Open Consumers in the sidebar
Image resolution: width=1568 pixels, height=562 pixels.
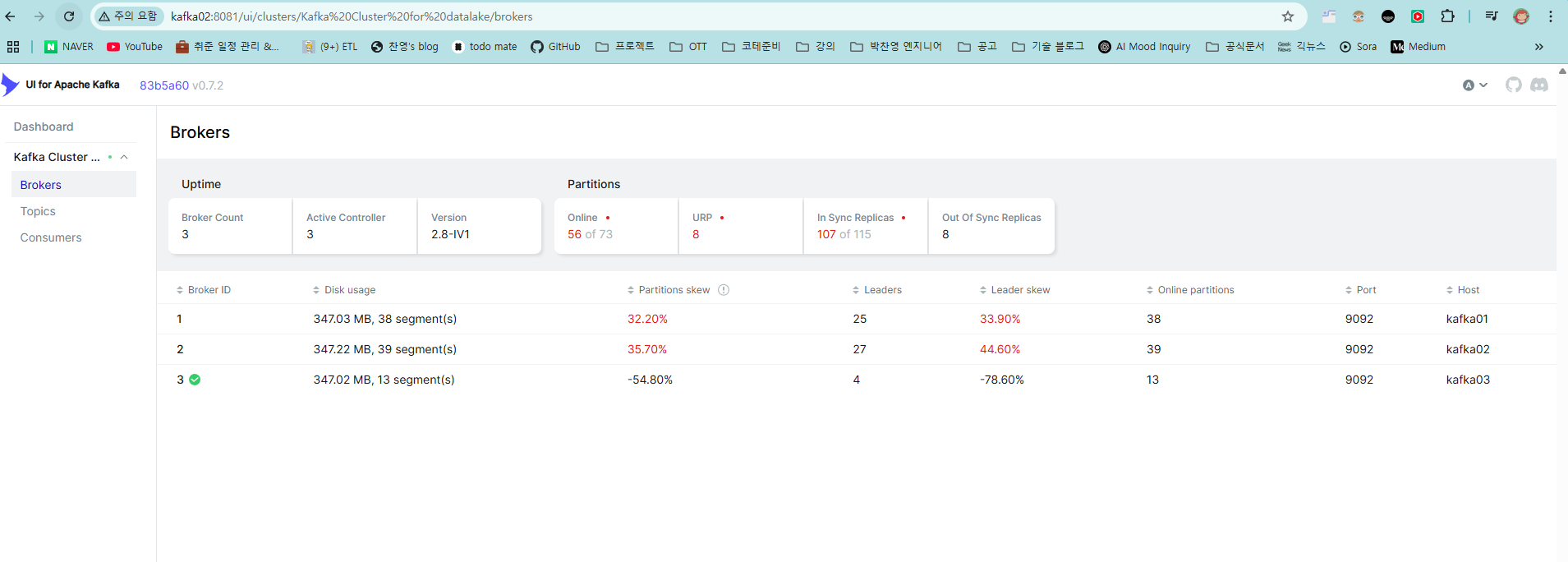pyautogui.click(x=51, y=237)
